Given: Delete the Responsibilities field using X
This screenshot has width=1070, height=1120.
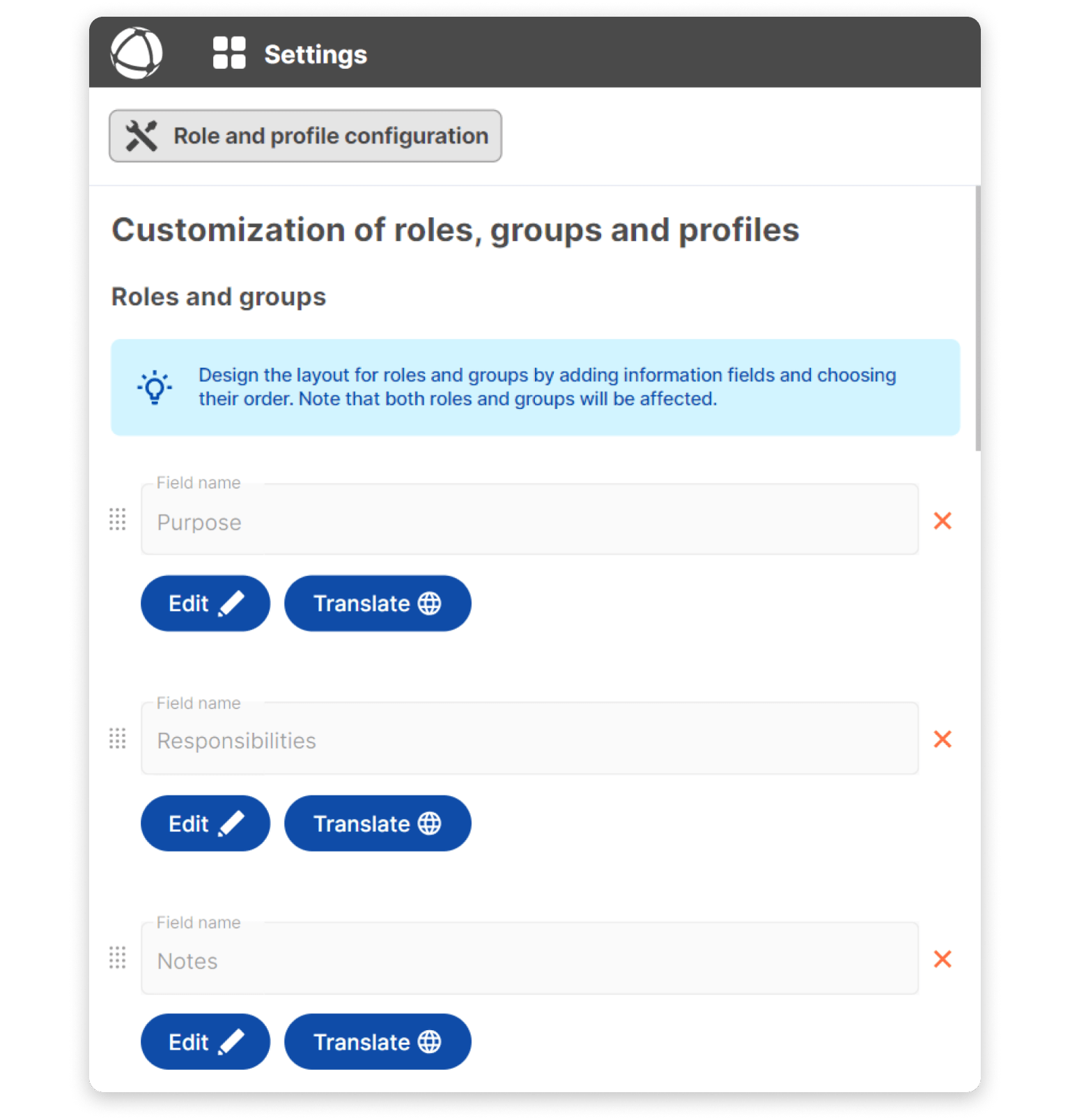Looking at the screenshot, I should (943, 739).
